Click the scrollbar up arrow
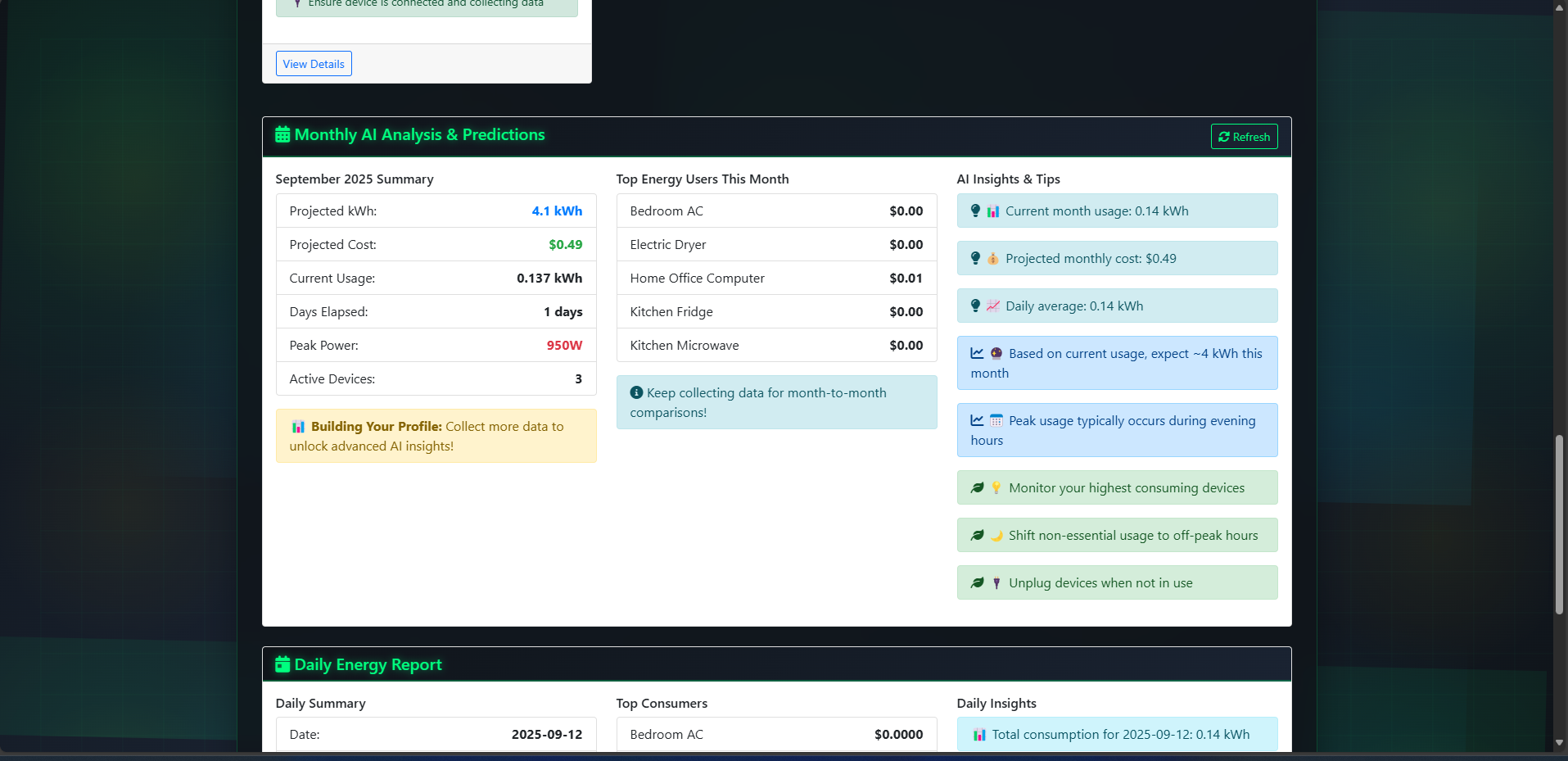The height and width of the screenshot is (761, 1568). coord(1559,7)
